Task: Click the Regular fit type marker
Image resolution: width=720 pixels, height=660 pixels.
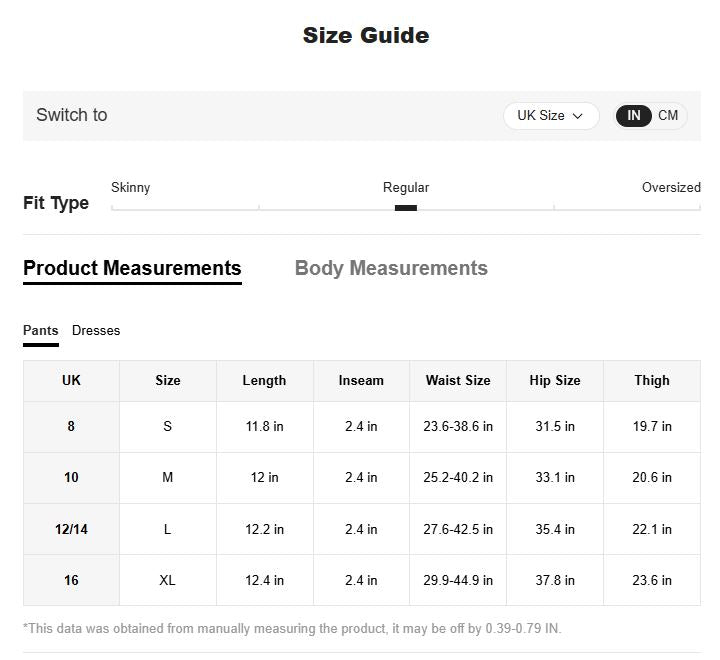Action: point(406,207)
